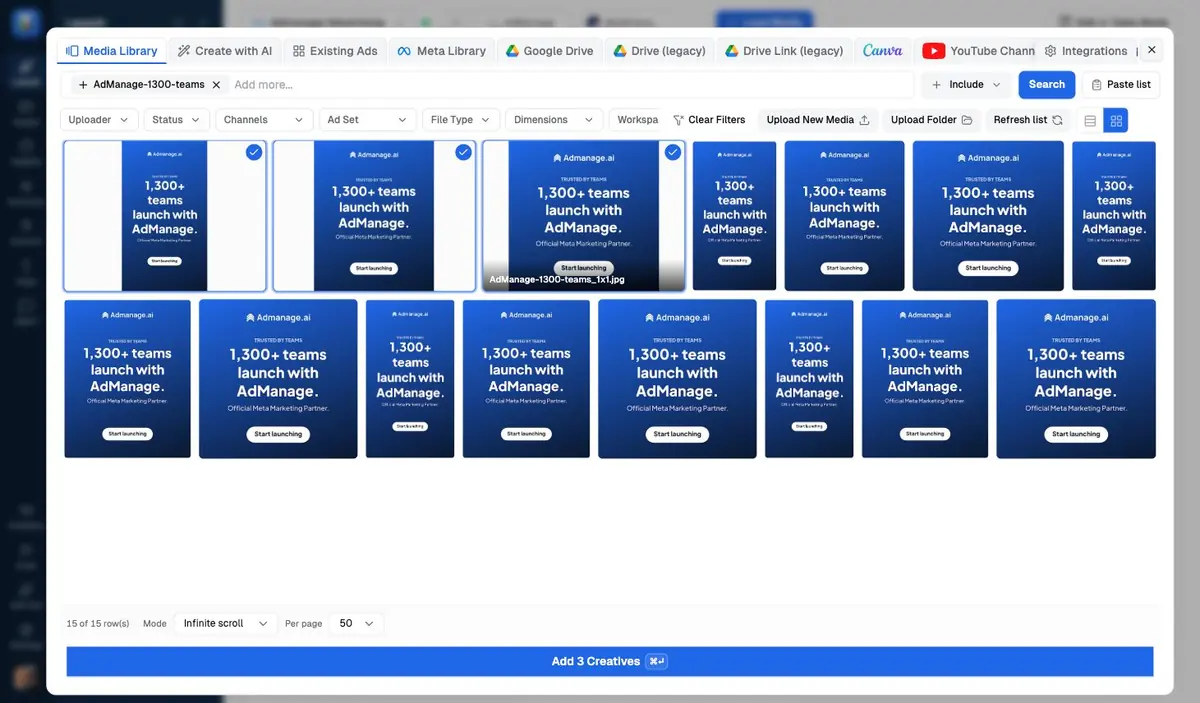Focus the Add more search input

coord(570,85)
